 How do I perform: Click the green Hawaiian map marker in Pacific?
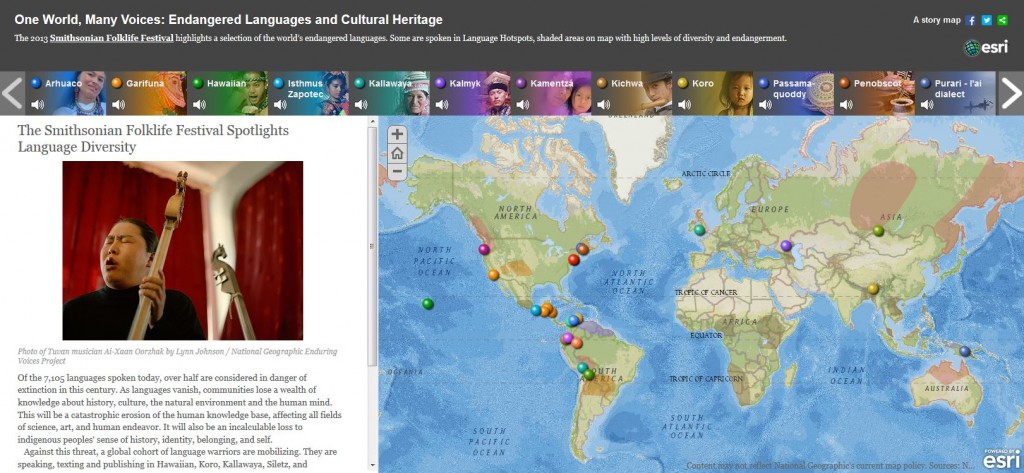pyautogui.click(x=428, y=304)
